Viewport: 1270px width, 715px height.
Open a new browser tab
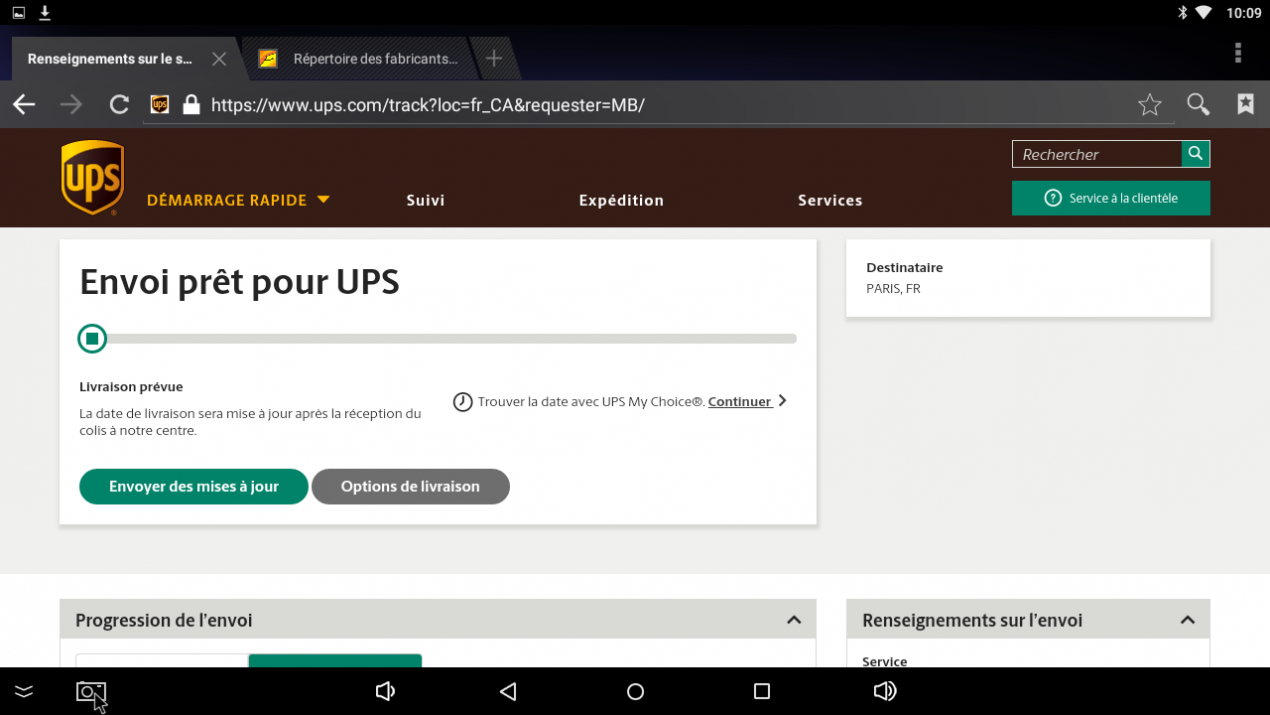[493, 59]
